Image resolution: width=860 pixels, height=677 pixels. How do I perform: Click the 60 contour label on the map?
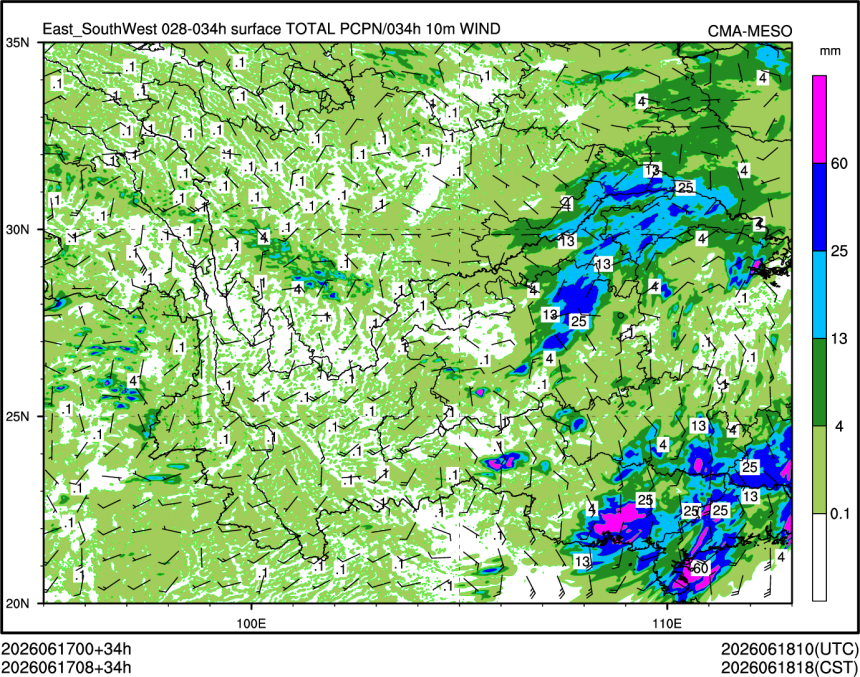700,568
